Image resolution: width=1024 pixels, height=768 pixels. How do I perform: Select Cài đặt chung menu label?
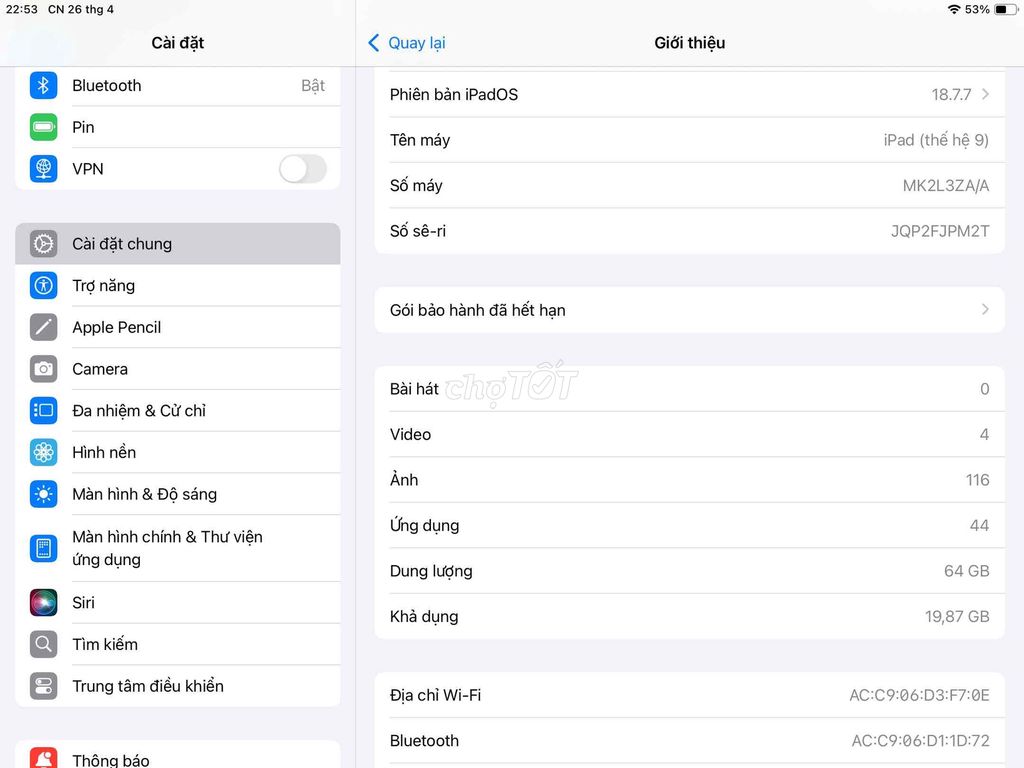(x=122, y=244)
